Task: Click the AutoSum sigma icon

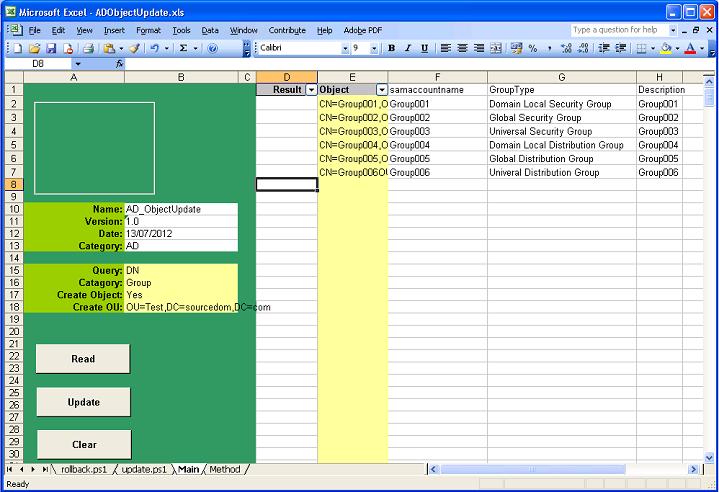Action: point(183,48)
